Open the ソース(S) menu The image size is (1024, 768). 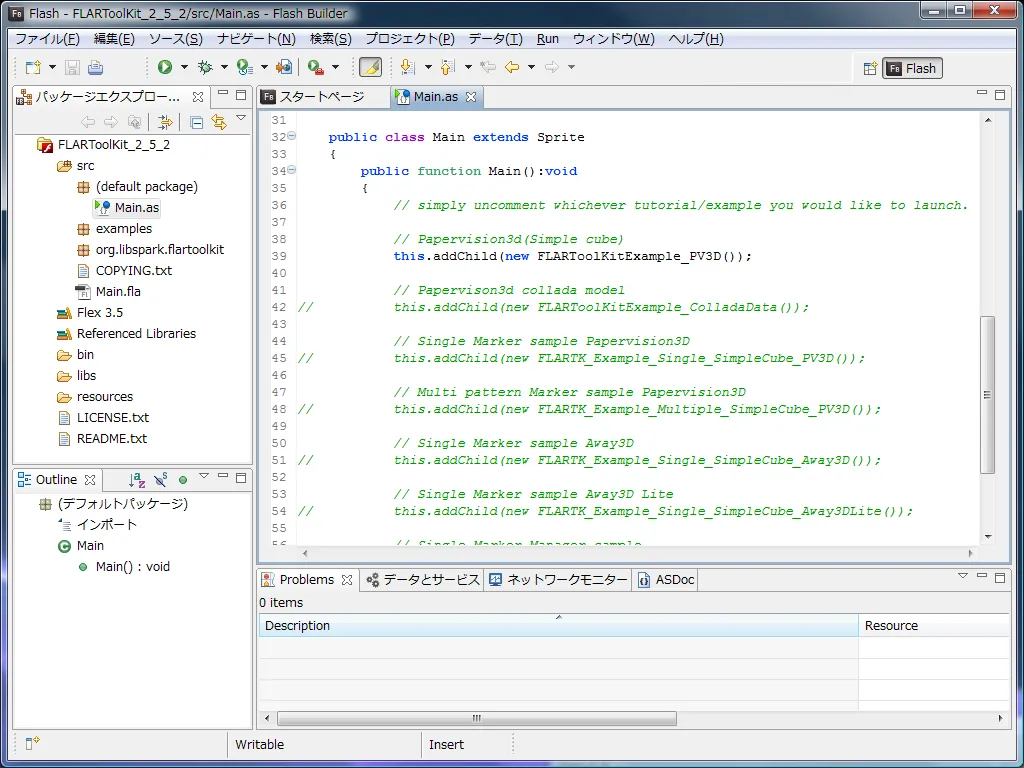point(176,39)
